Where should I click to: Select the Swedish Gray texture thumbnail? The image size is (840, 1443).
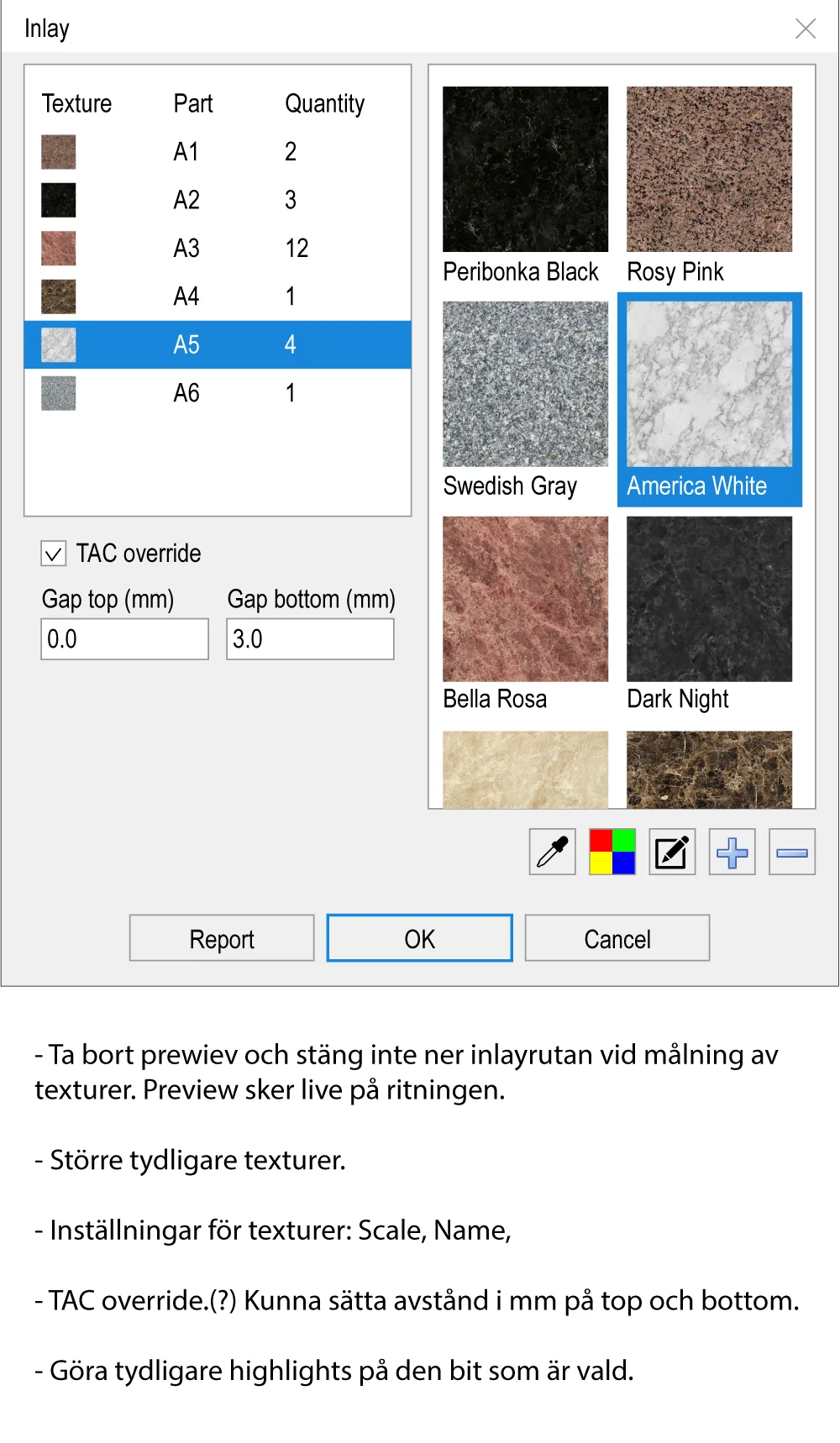(x=525, y=384)
